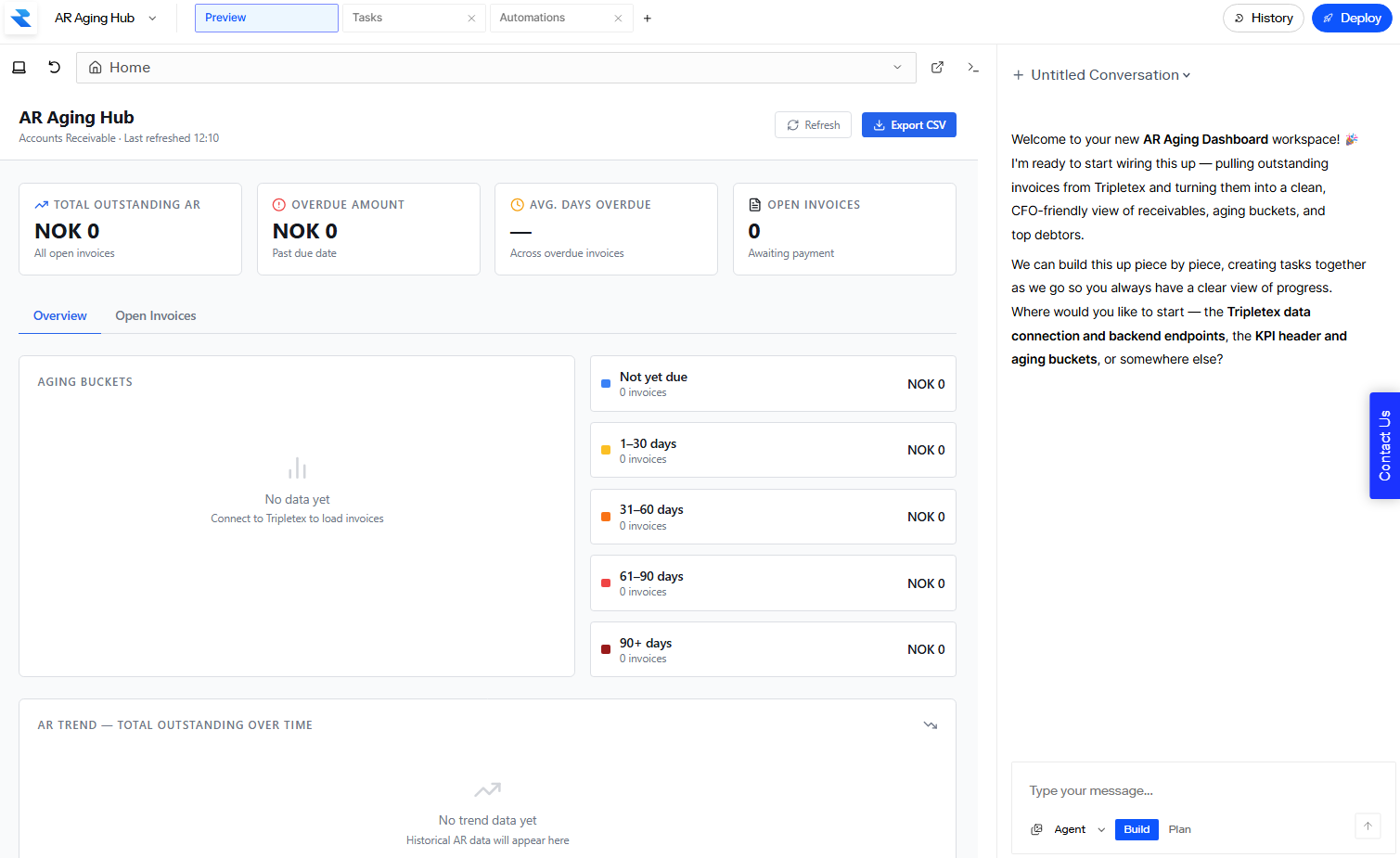Click the 1–30 days bucket row

[x=773, y=450]
